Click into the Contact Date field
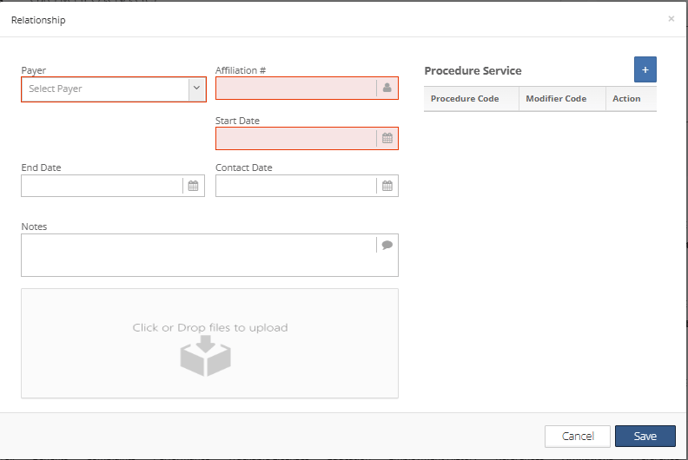 click(295, 186)
